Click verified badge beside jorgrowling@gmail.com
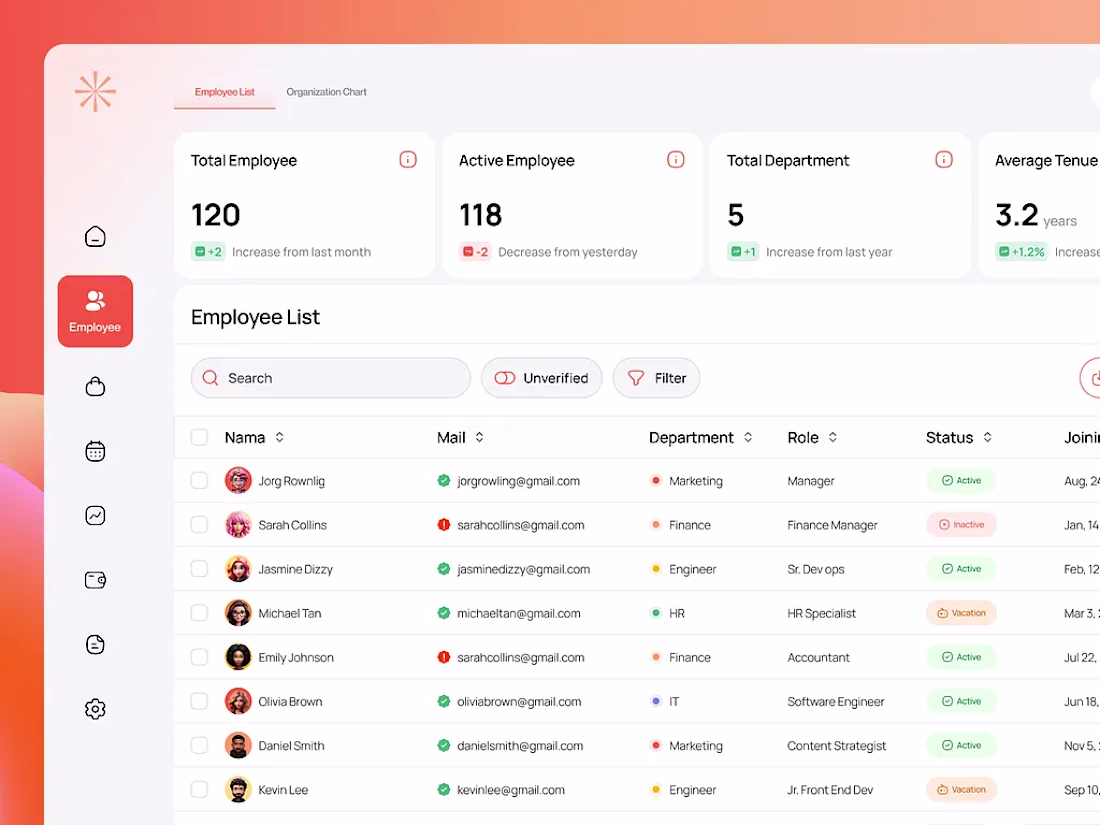 click(443, 481)
